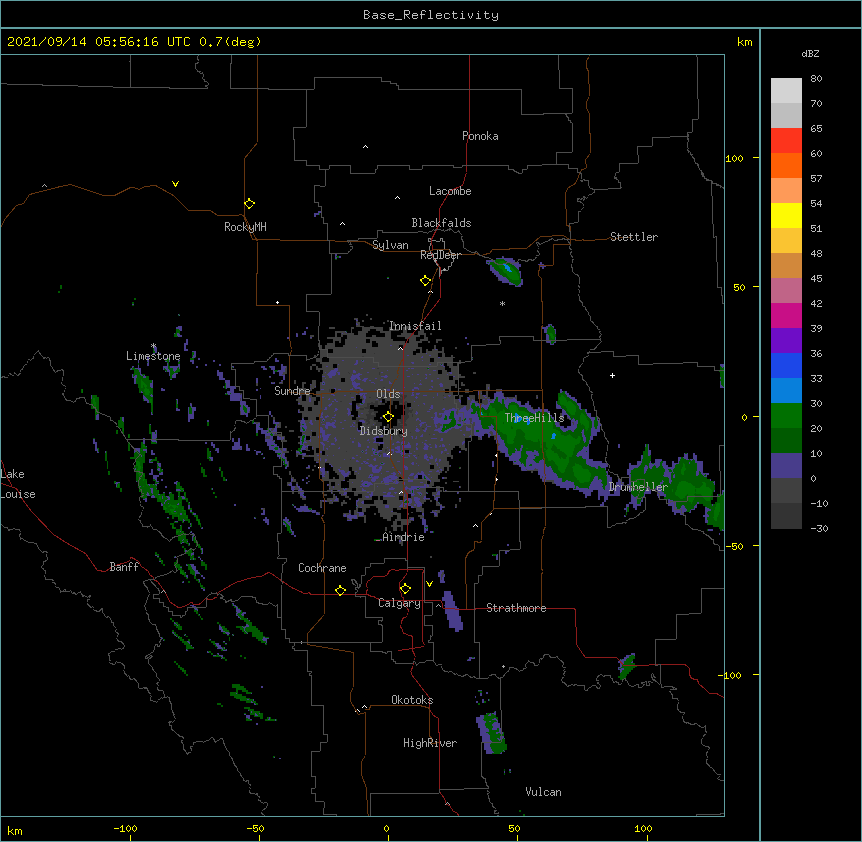This screenshot has width=862, height=842.
Task: Click the Strathmore label
Action: [516, 608]
